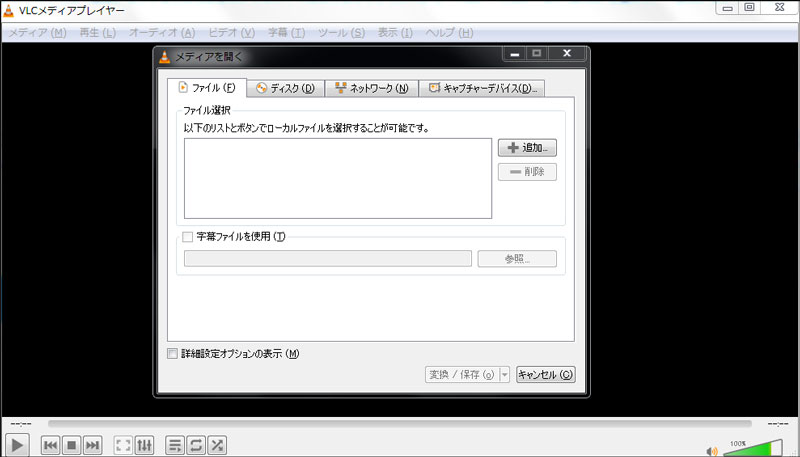The image size is (800, 457).
Task: Show the playlist icon
Action: [x=175, y=445]
